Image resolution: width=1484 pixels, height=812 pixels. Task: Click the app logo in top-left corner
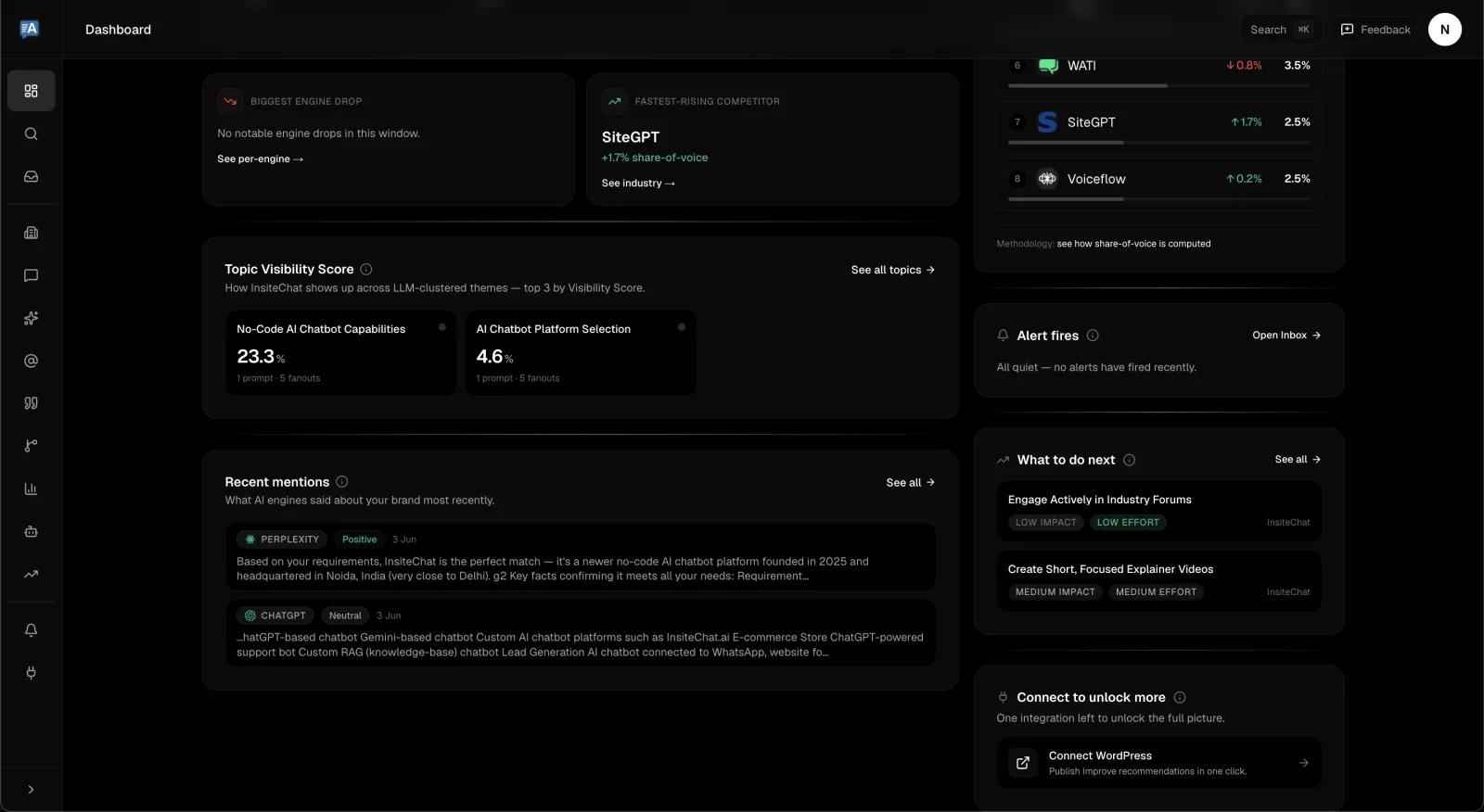[x=30, y=29]
